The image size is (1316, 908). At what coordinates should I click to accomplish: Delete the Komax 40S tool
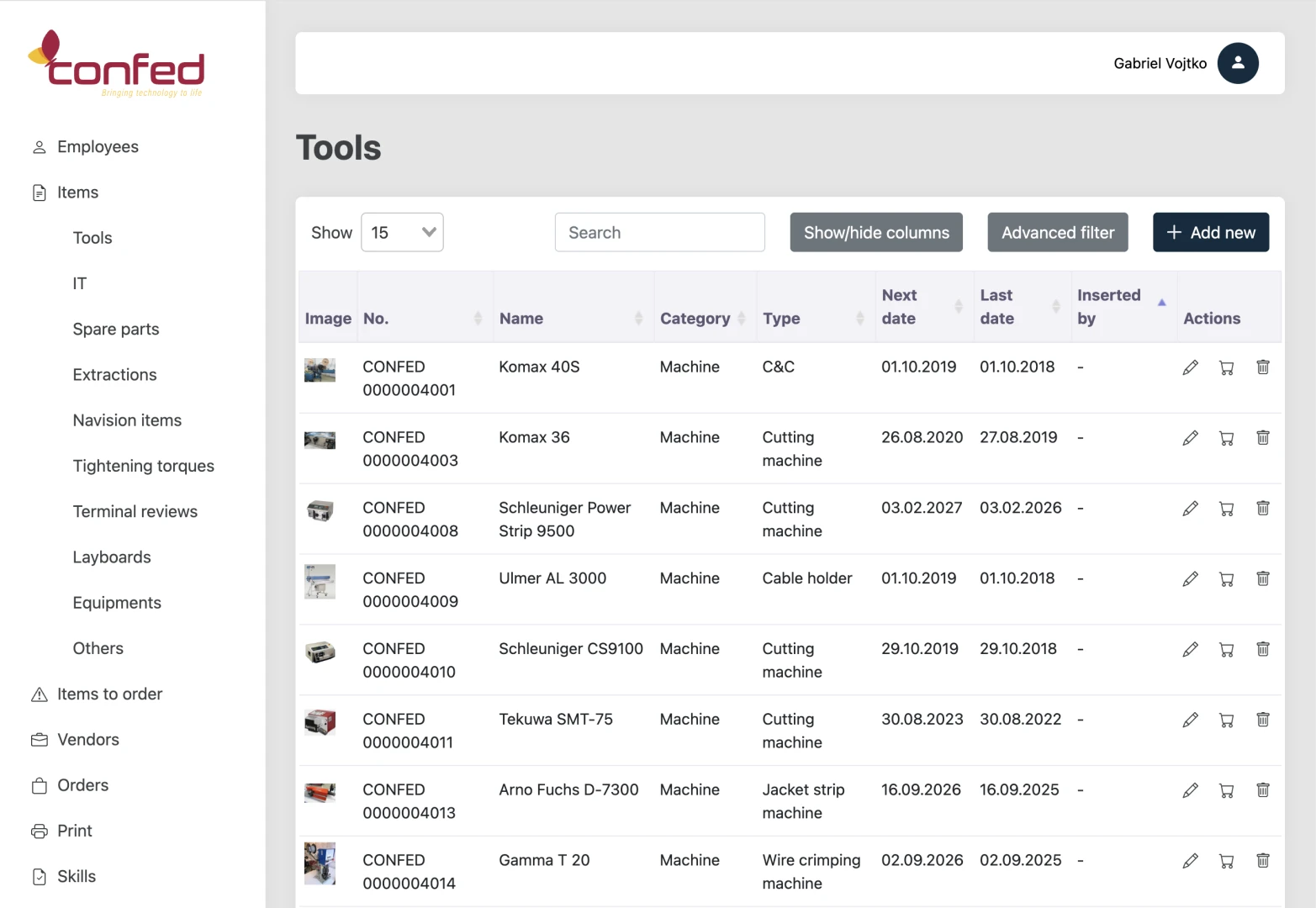point(1263,367)
